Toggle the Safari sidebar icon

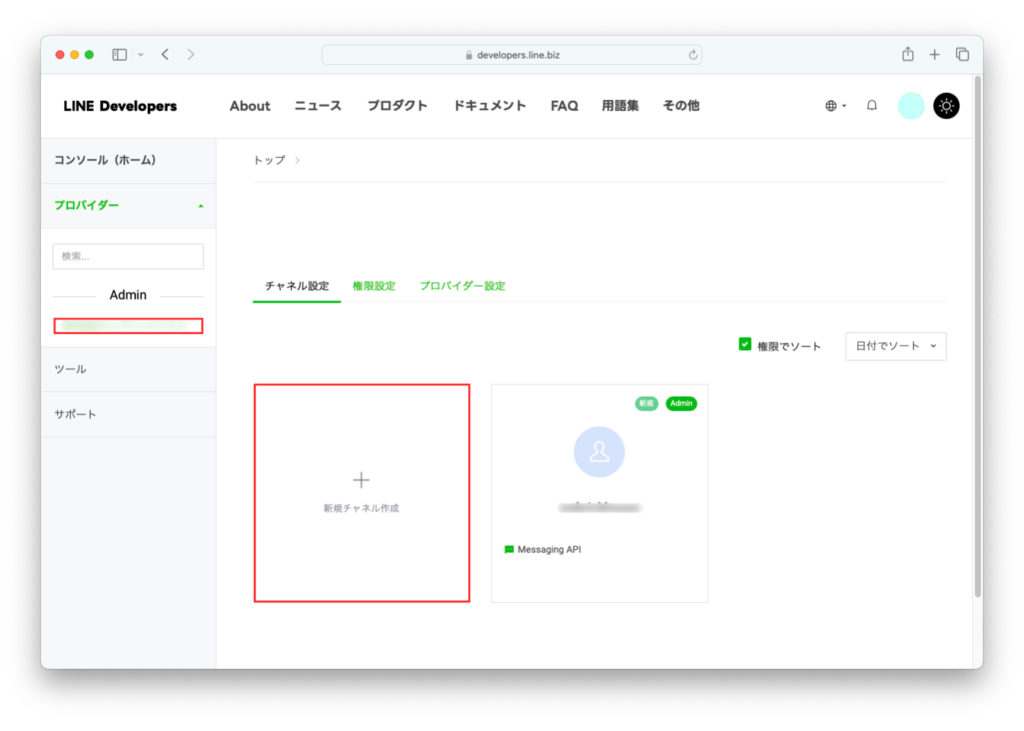coord(120,54)
